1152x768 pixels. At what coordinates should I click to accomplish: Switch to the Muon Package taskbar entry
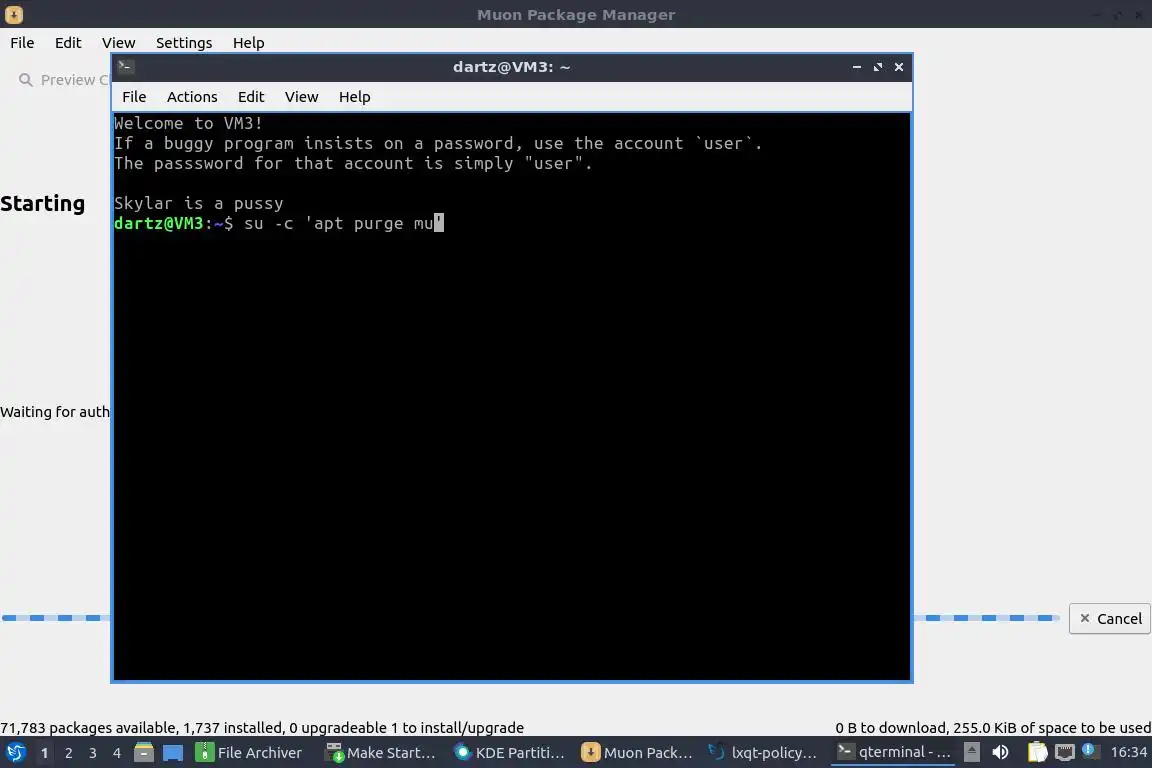pos(637,753)
